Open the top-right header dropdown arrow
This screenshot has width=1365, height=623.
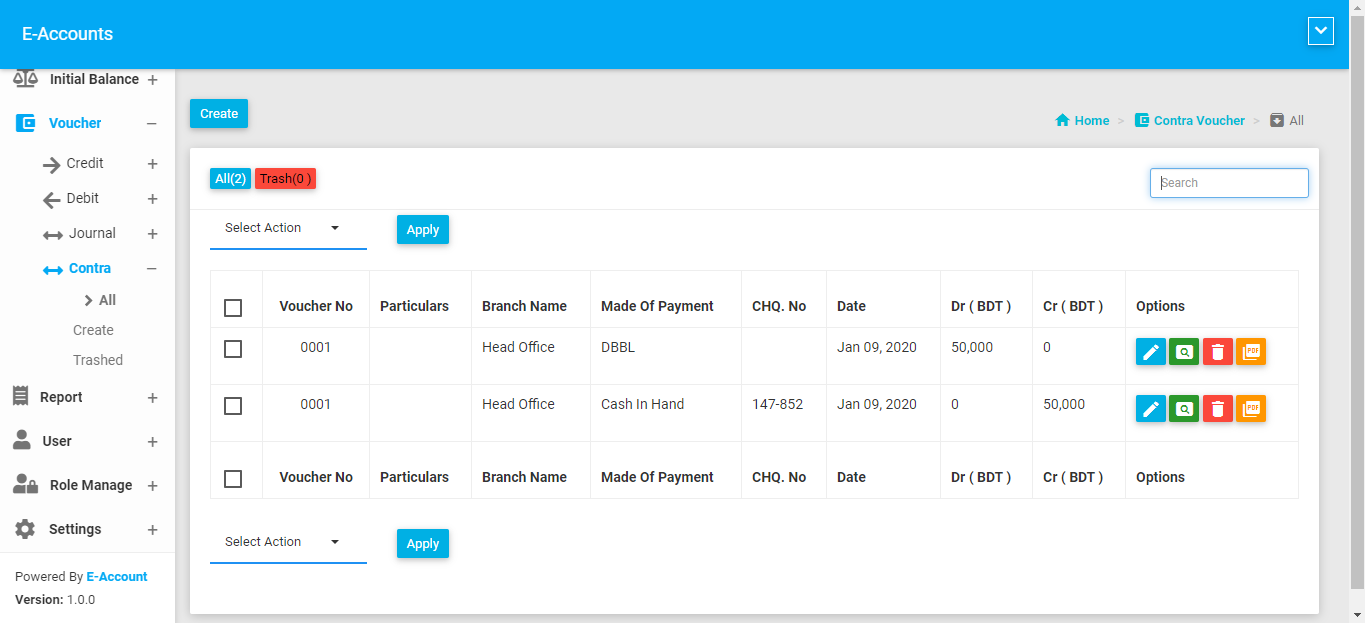pyautogui.click(x=1321, y=32)
